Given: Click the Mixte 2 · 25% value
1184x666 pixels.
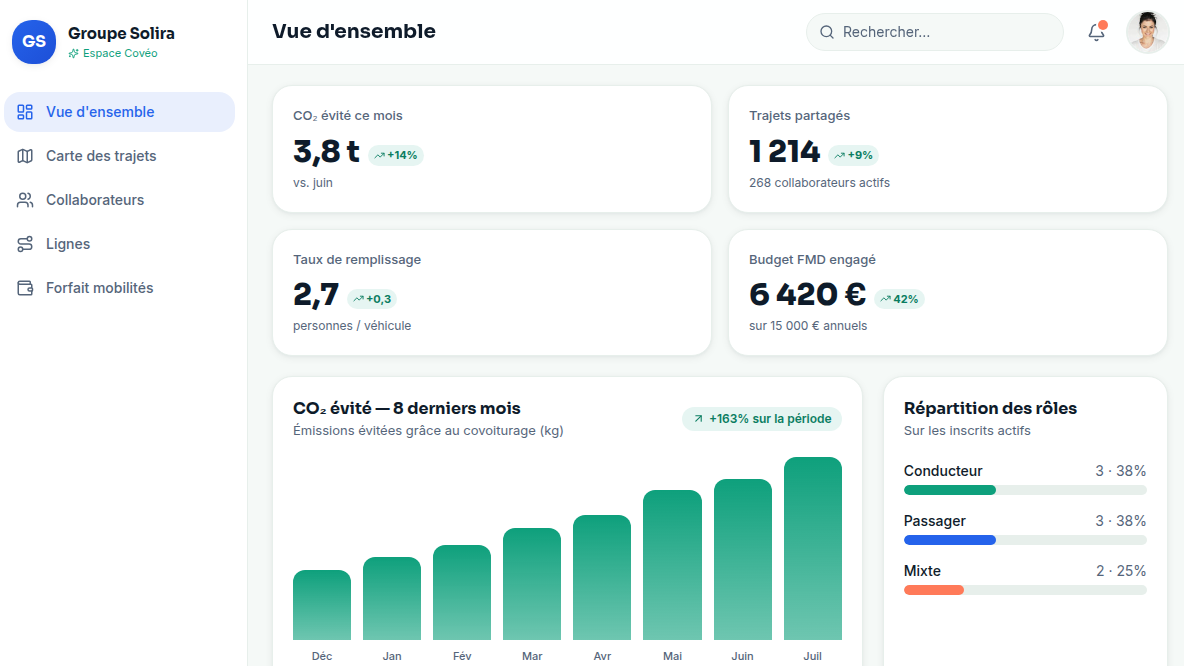Looking at the screenshot, I should click(1121, 571).
